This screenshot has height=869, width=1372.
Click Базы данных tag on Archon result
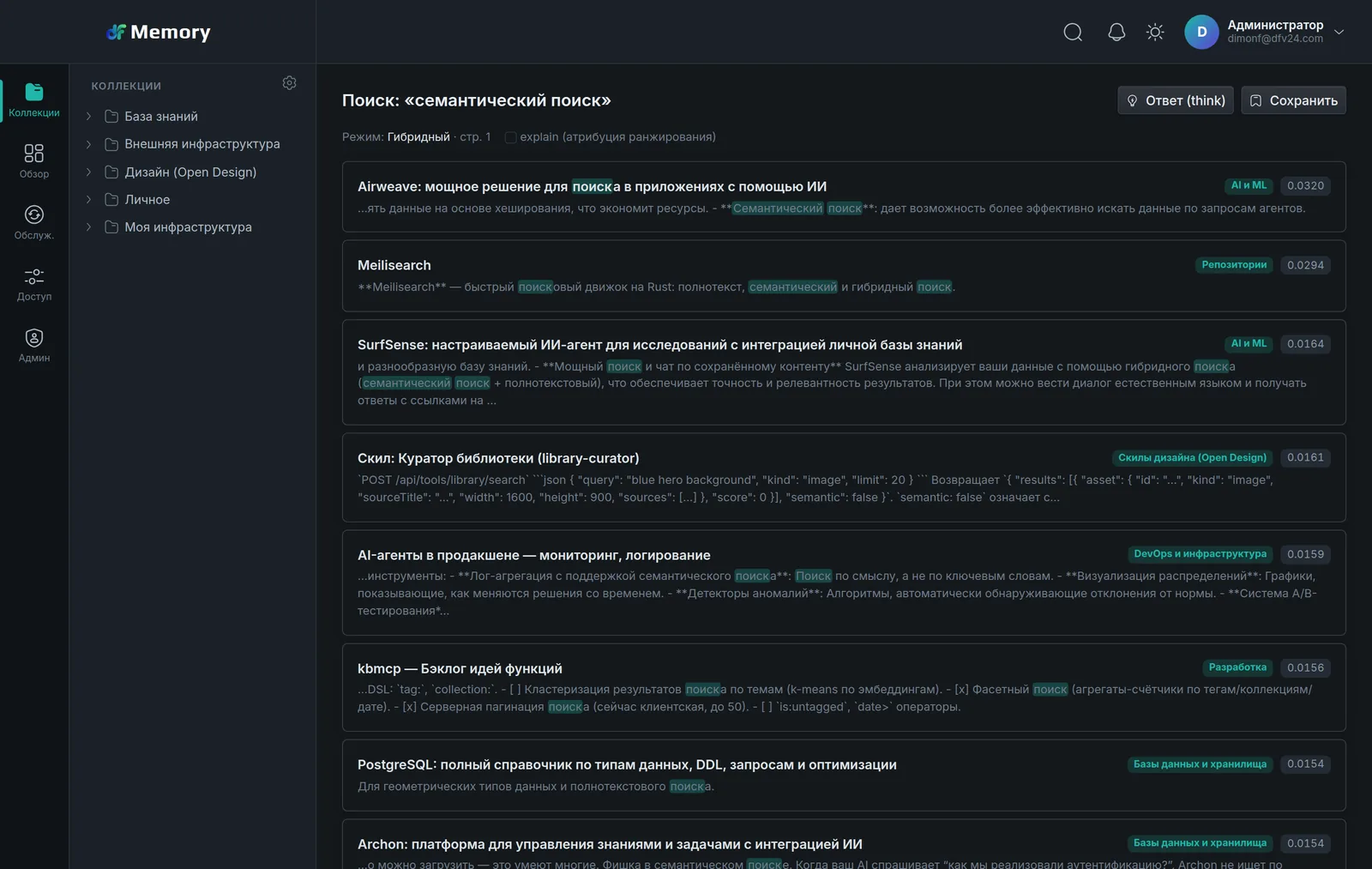1200,843
